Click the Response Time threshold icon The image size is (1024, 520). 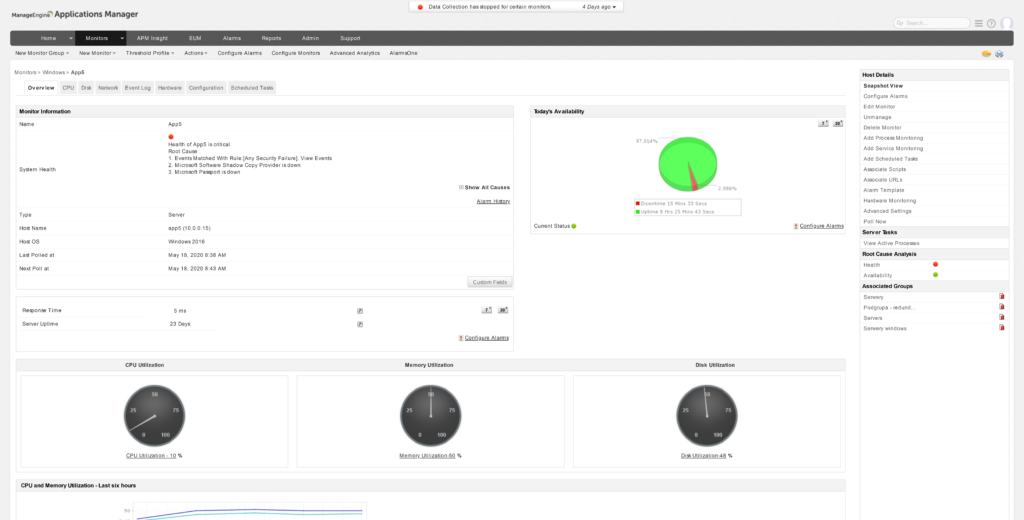[360, 311]
